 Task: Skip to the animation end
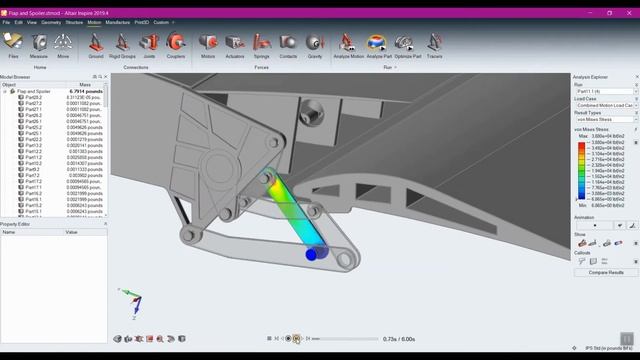click(308, 338)
